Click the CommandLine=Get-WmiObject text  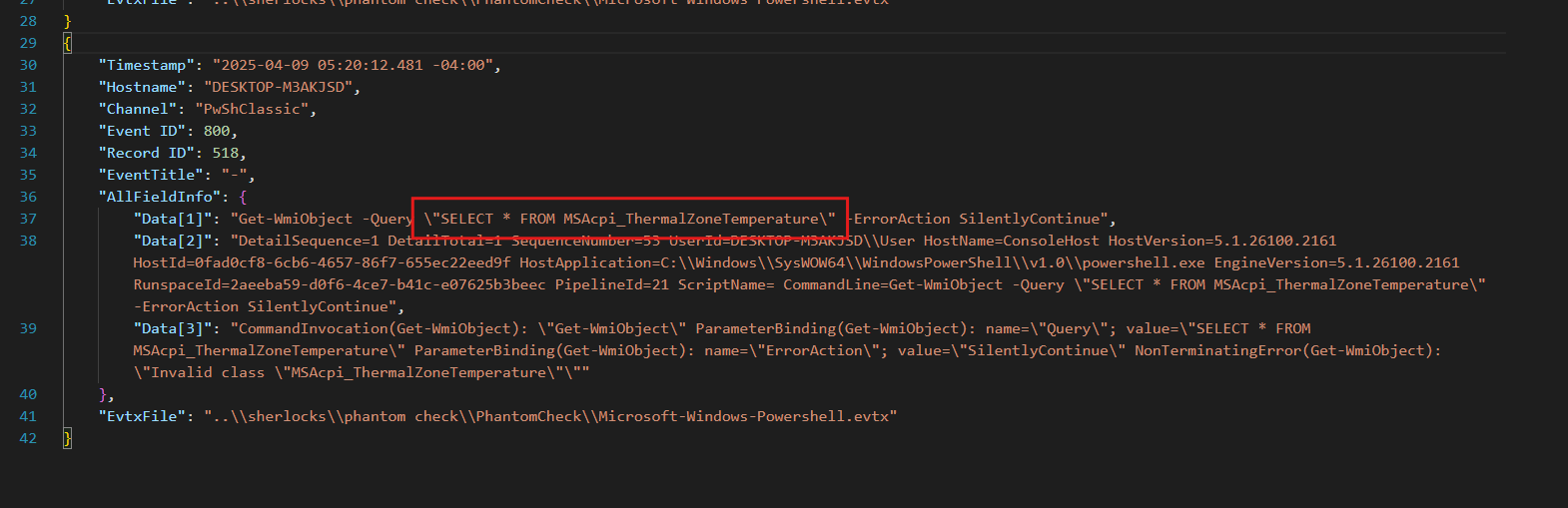(893, 284)
